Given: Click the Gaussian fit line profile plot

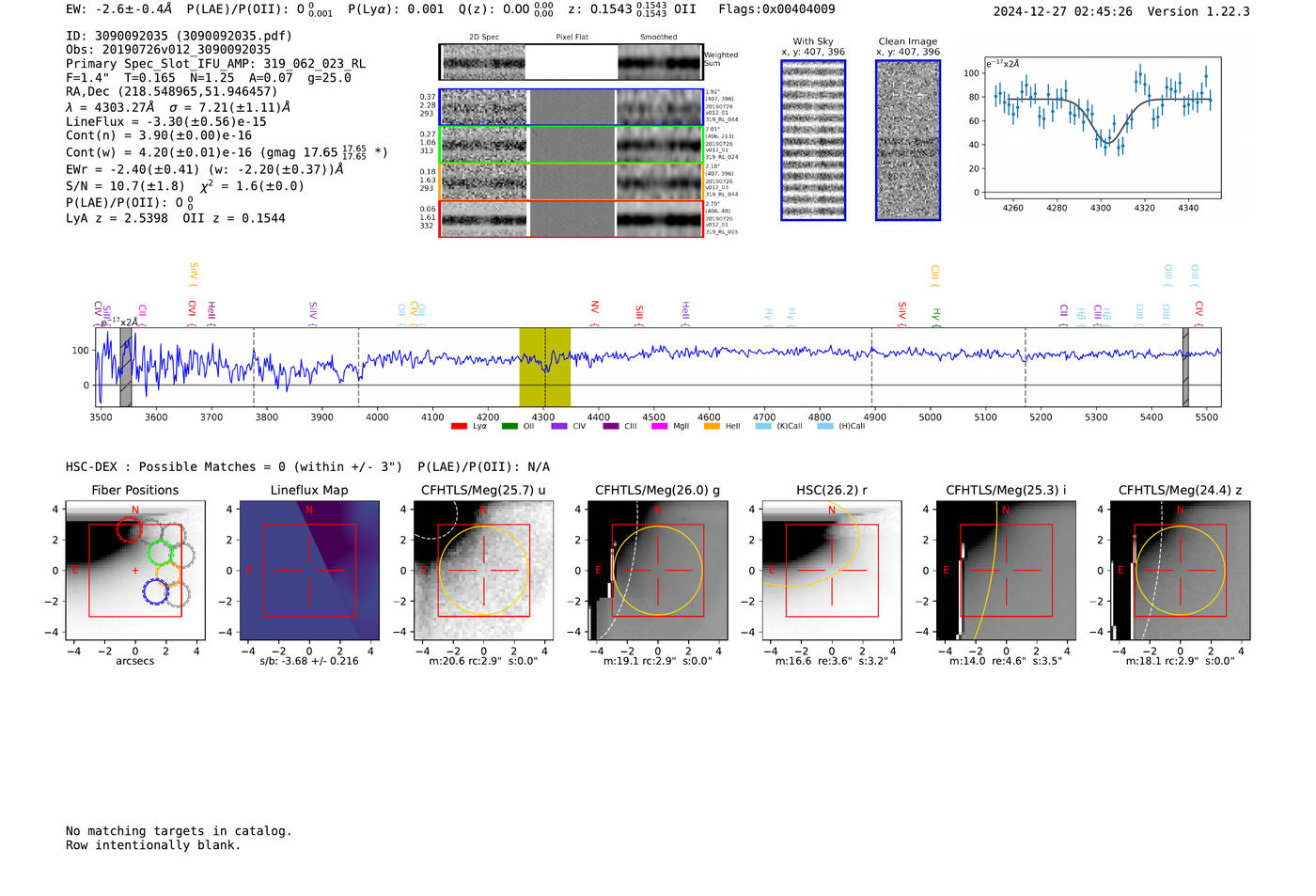Looking at the screenshot, I should [x=1103, y=127].
